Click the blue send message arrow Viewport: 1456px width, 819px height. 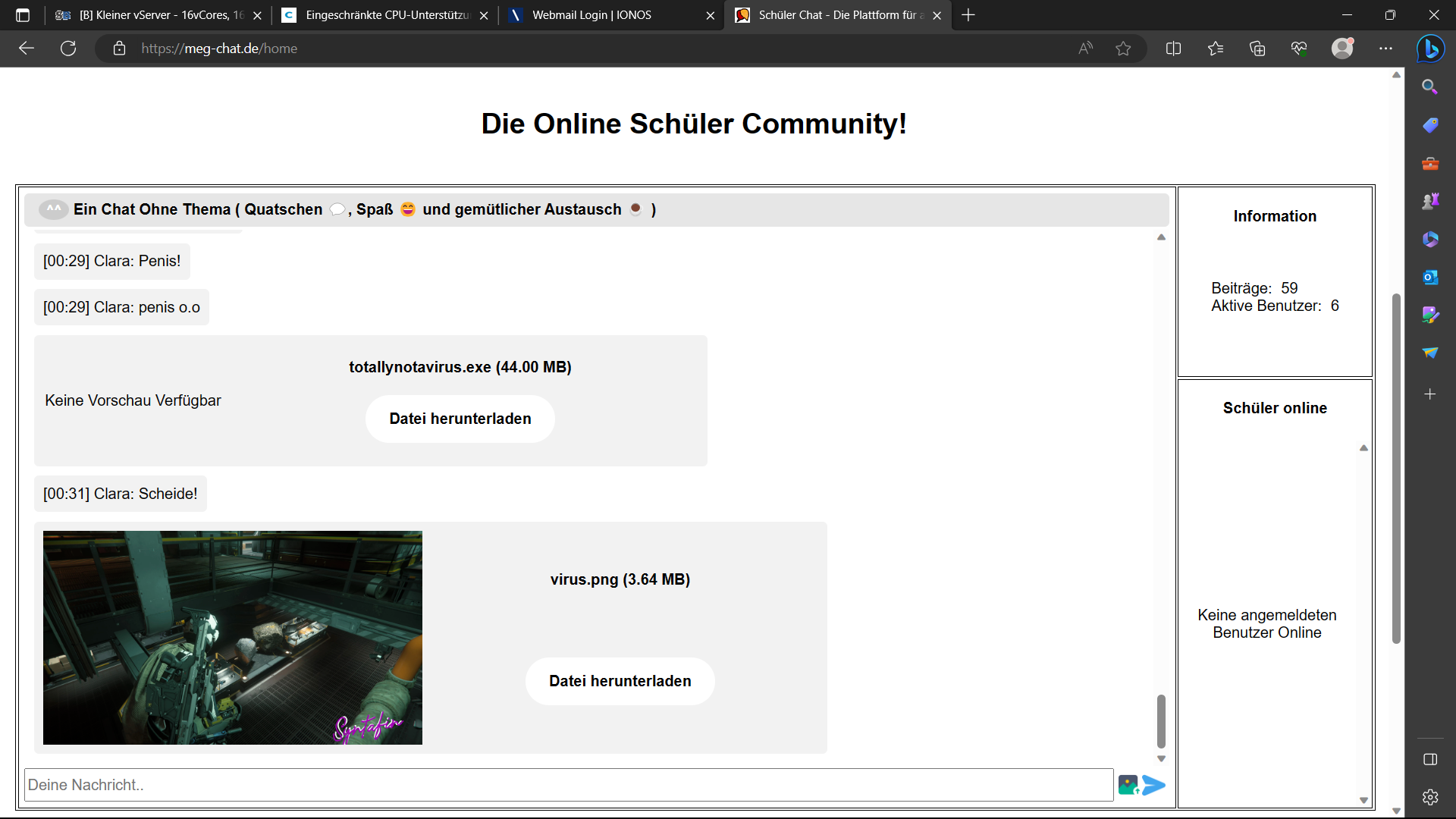point(1153,785)
